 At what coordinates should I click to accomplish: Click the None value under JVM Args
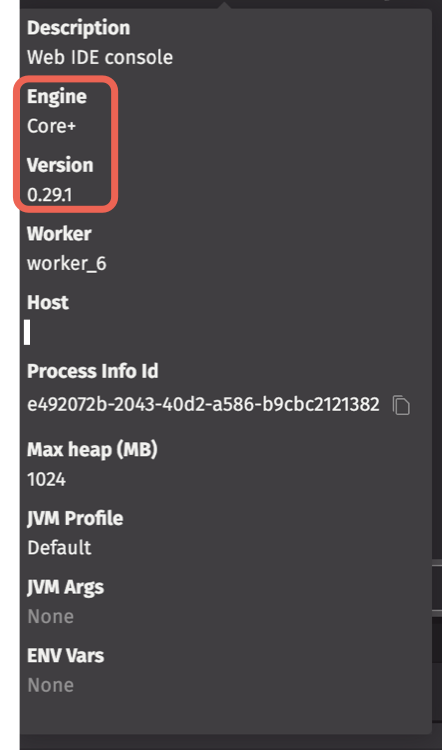51,617
